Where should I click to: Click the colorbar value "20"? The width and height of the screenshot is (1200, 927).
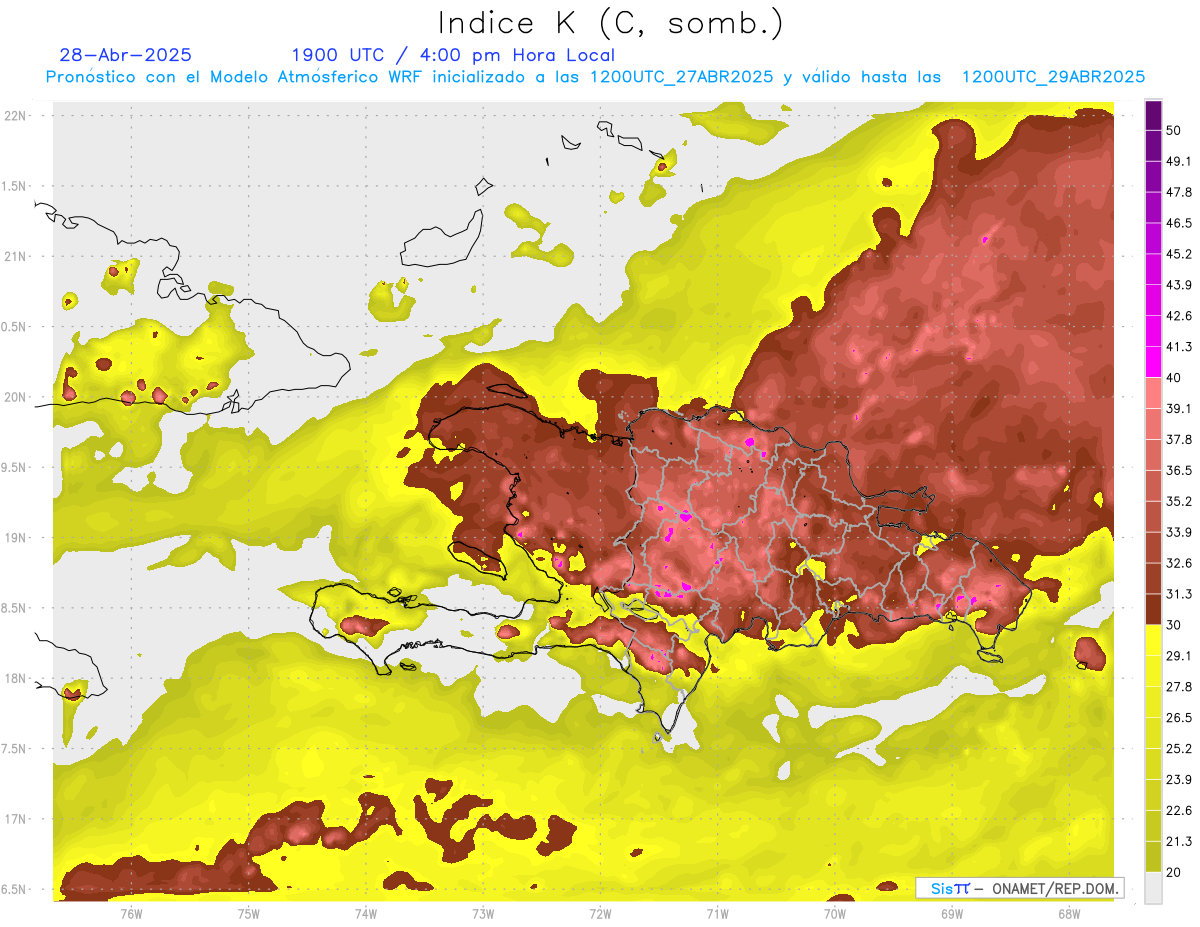1175,872
